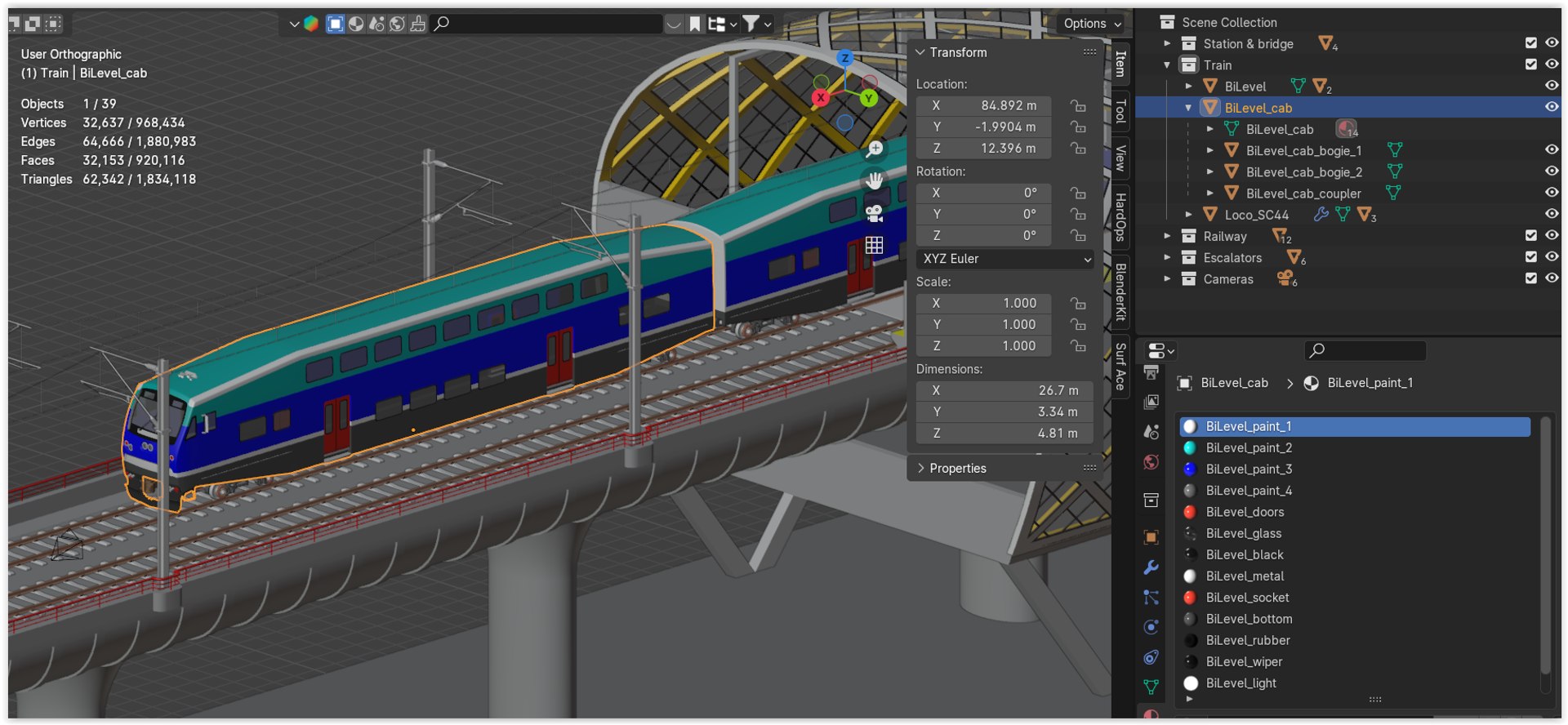The width and height of the screenshot is (1568, 725).
Task: Open the Physics properties tab
Action: click(x=1151, y=627)
